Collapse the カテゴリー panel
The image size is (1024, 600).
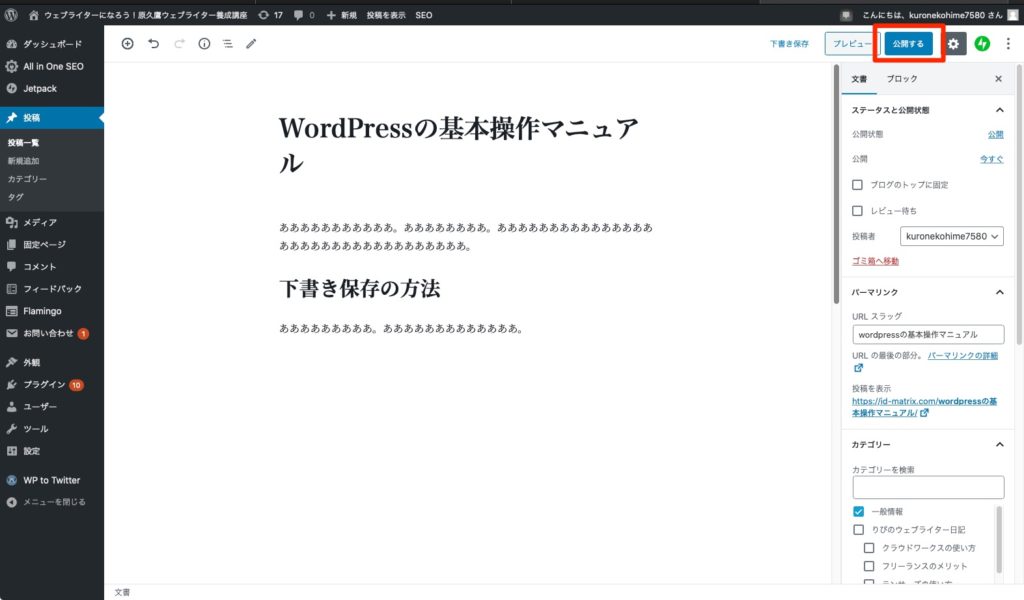[927, 445]
